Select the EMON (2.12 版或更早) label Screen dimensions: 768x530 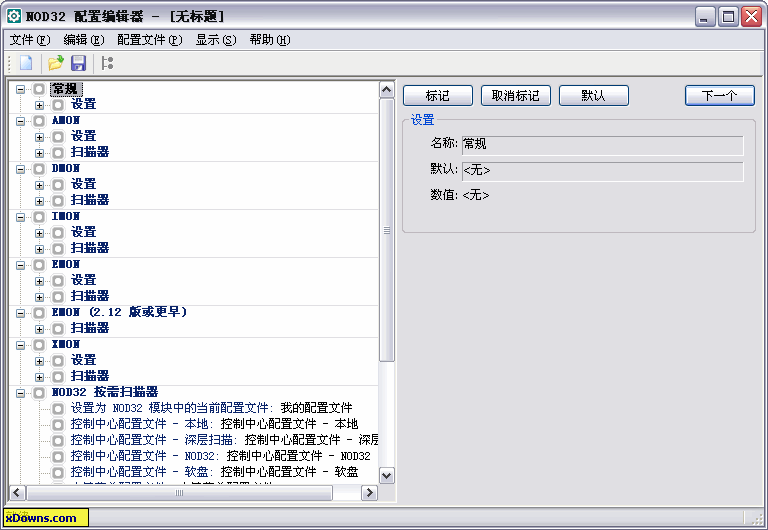(x=120, y=313)
